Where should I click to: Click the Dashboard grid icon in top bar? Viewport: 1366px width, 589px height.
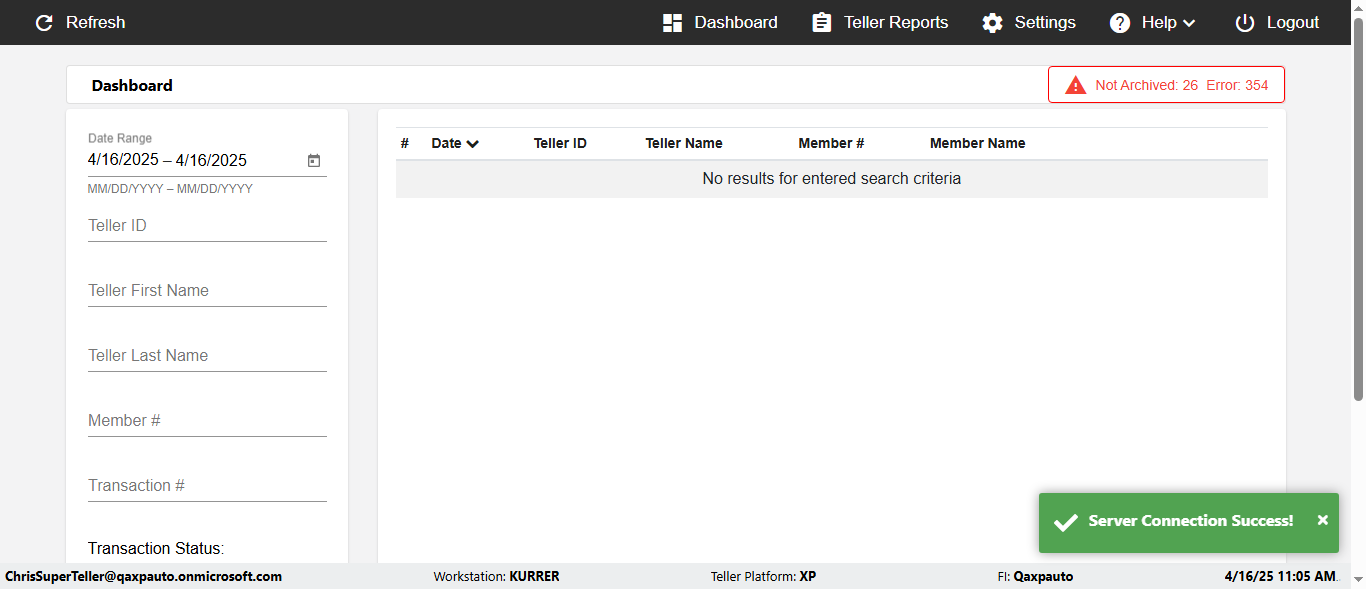(672, 23)
